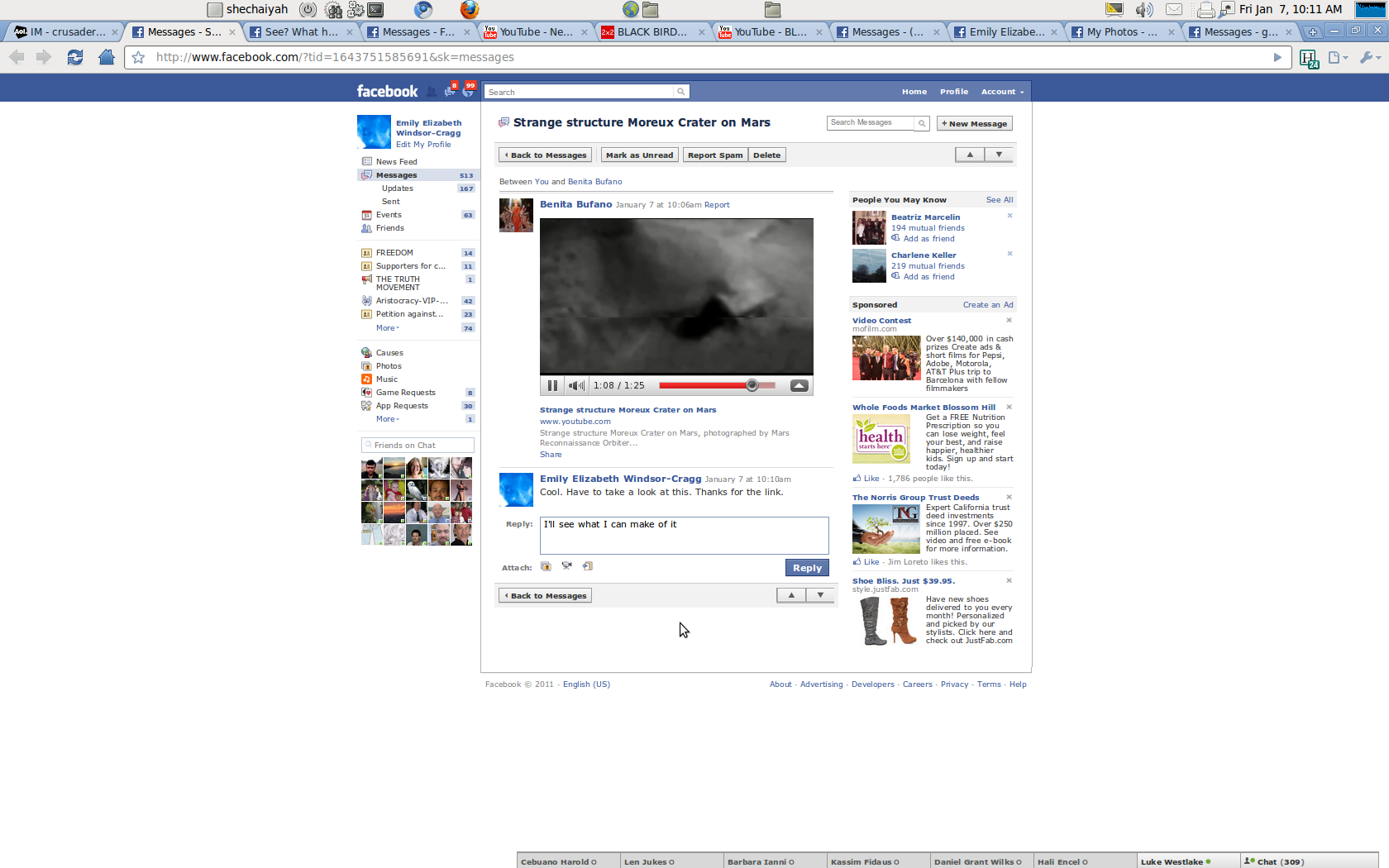This screenshot has width=1389, height=868.
Task: Switch to the Emily Elizabe... tab
Action: [x=1005, y=32]
